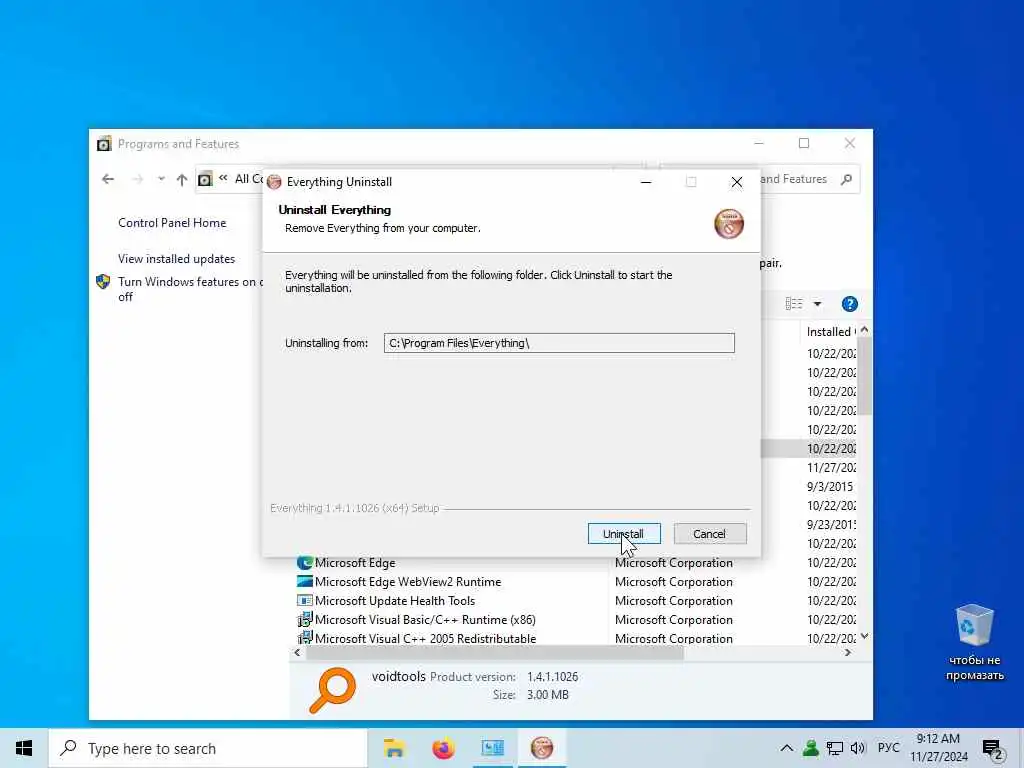Click the 9/3/2015 installed date cell

(829, 487)
